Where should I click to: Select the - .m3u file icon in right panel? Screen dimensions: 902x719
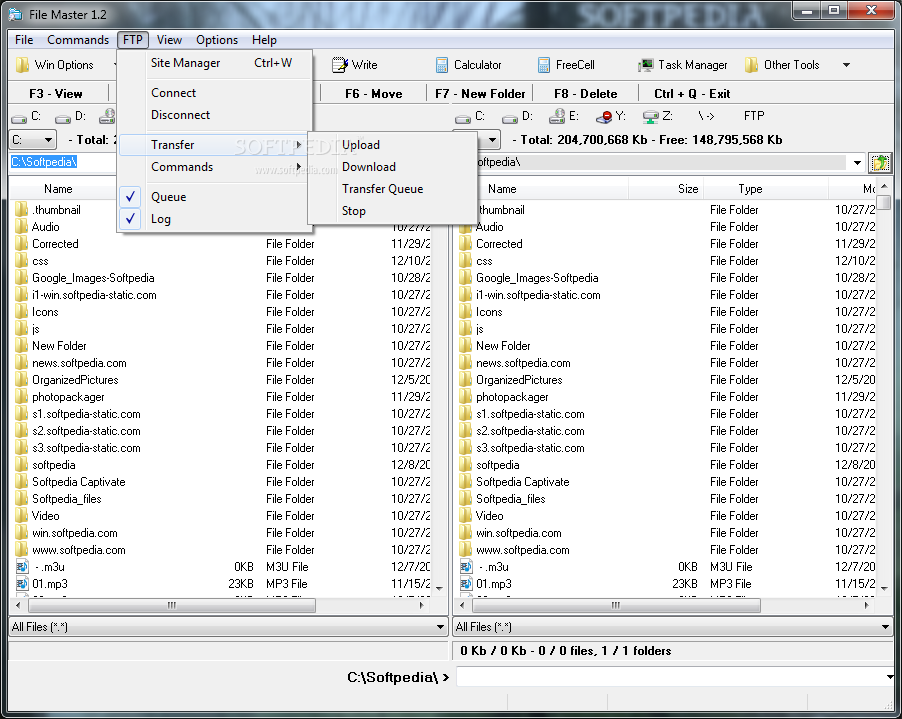tap(466, 567)
